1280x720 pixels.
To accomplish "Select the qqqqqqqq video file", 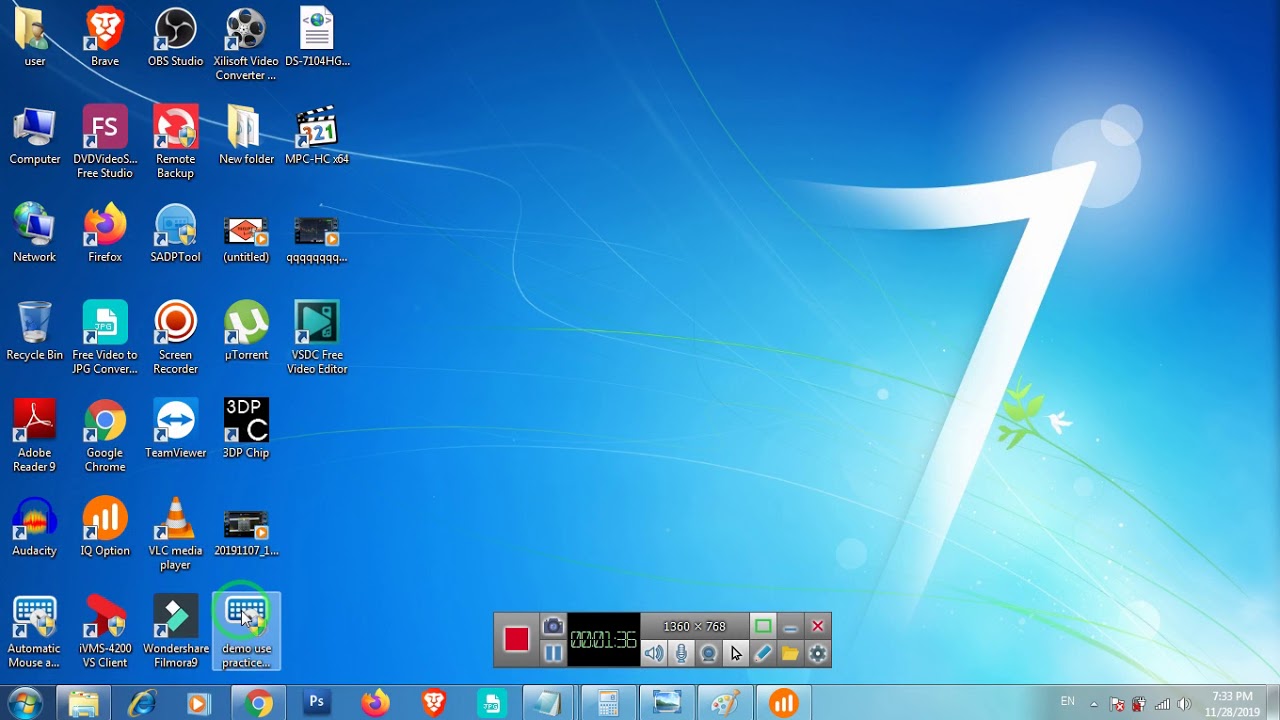I will (317, 240).
